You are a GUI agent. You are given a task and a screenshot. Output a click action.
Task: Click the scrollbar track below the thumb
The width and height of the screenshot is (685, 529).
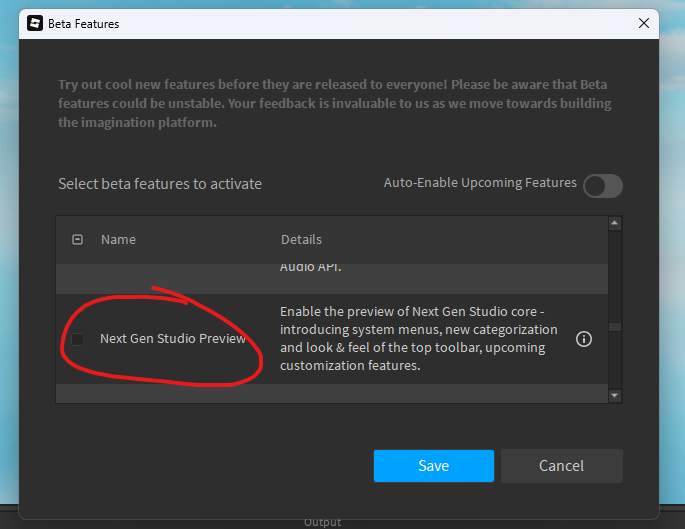615,360
